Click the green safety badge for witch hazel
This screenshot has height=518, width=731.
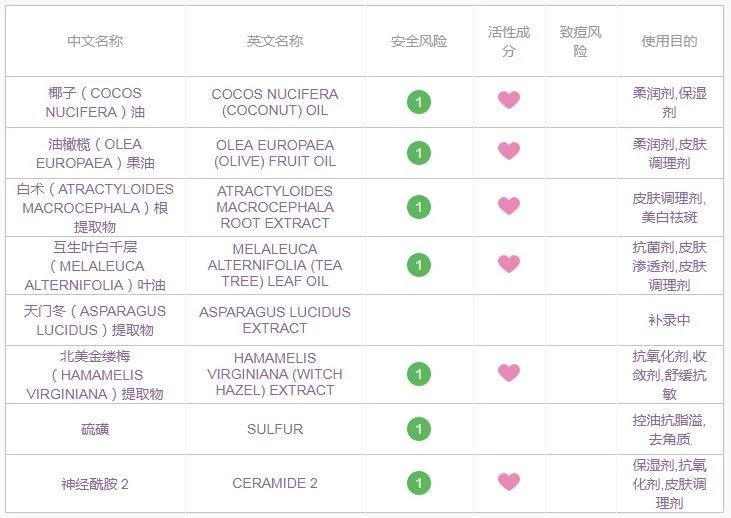[x=419, y=374]
